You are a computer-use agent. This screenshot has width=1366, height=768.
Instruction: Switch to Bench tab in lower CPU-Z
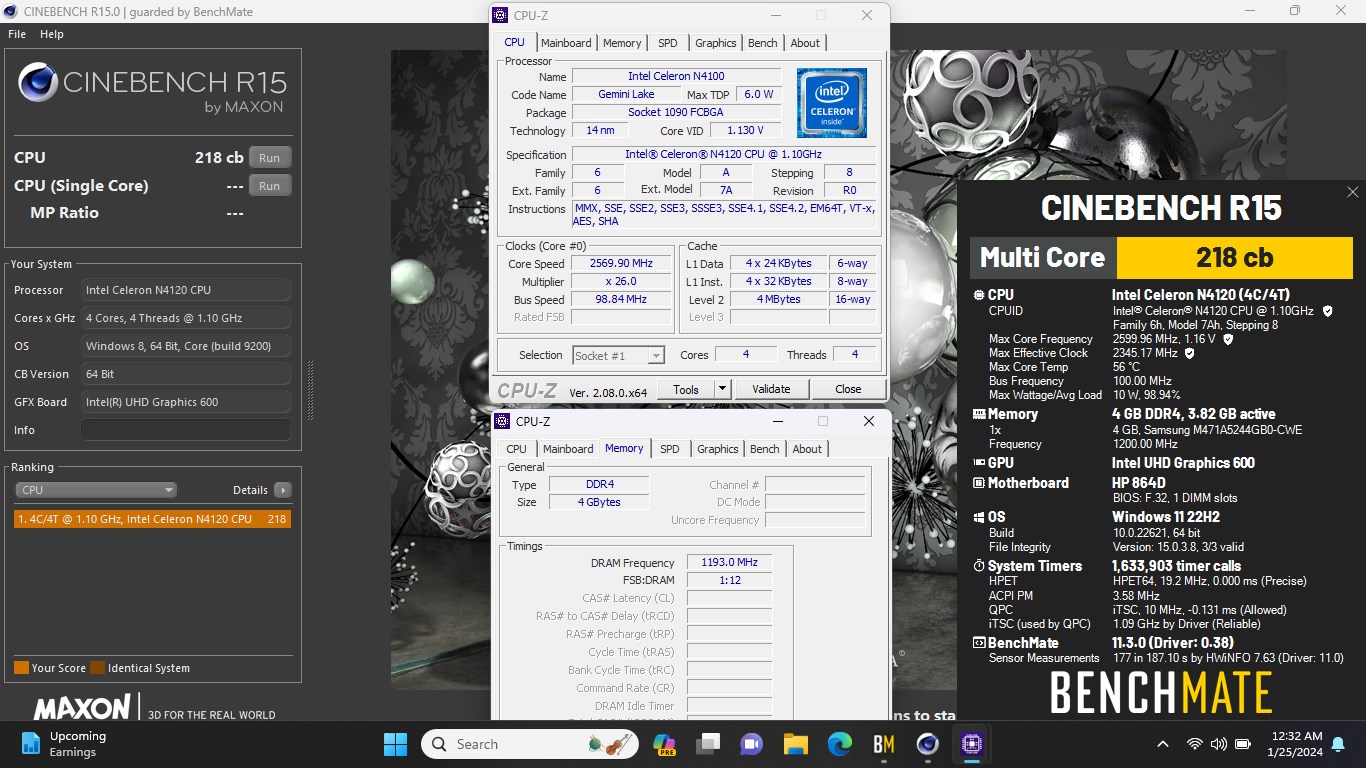pyautogui.click(x=765, y=449)
